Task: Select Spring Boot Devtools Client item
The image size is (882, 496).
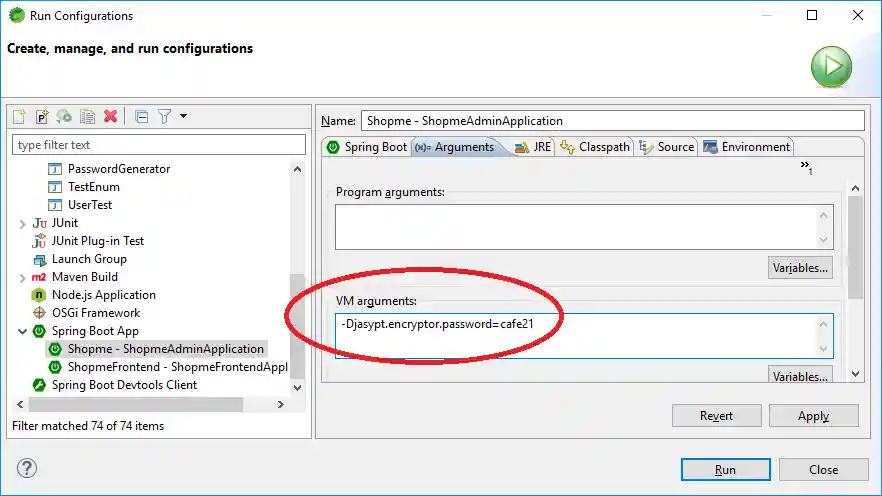Action: click(124, 385)
